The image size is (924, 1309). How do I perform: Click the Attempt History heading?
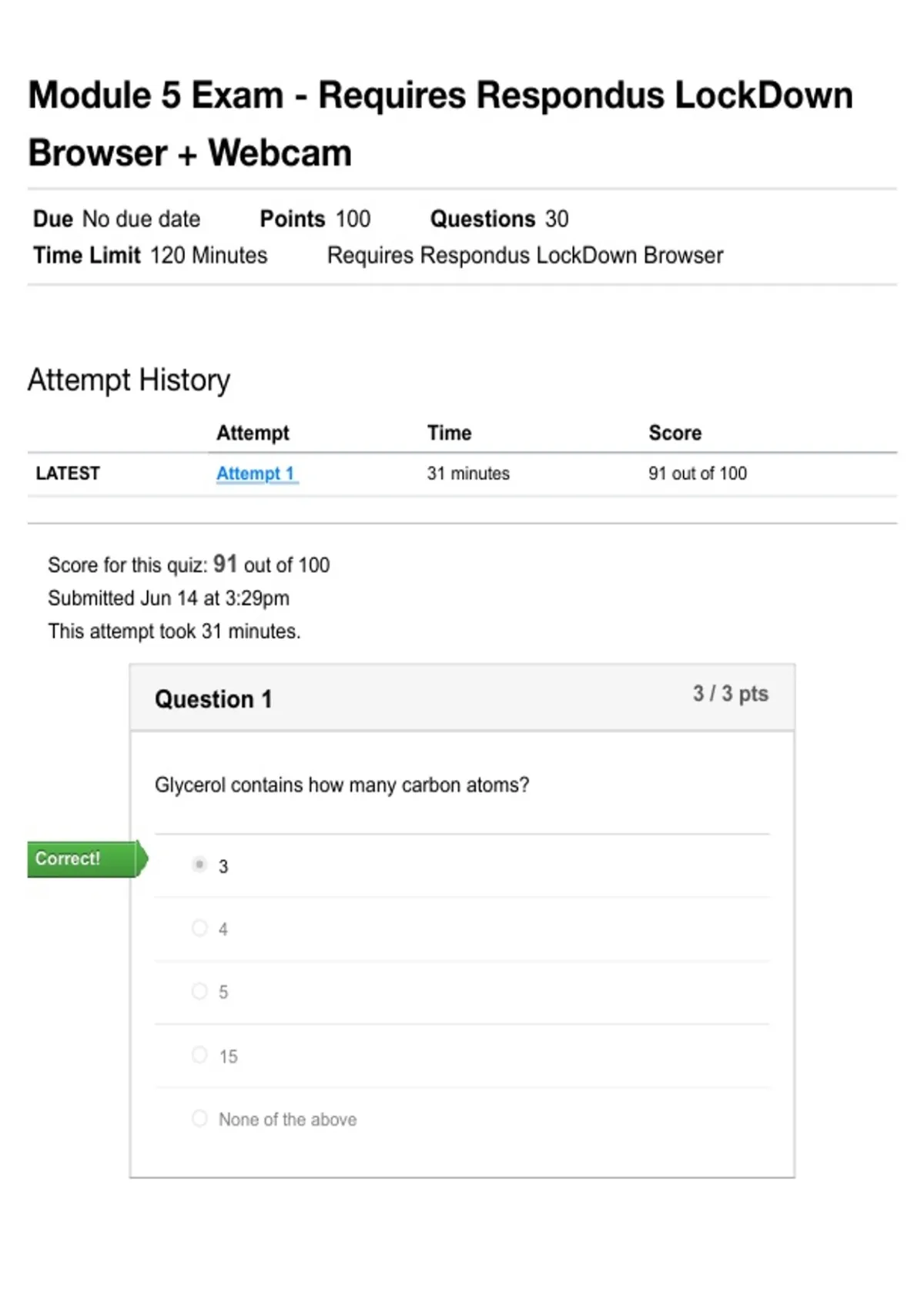[x=129, y=380]
